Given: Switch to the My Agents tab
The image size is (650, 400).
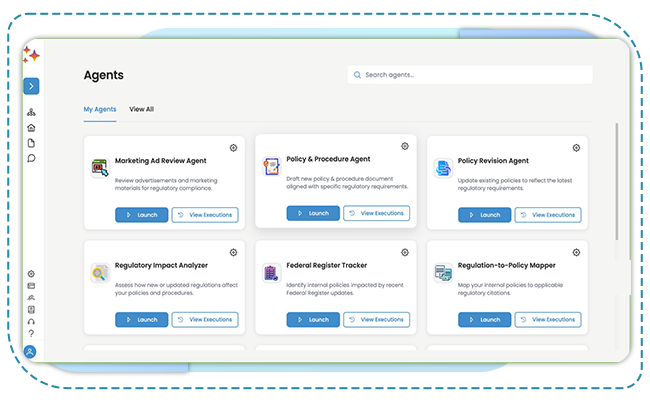Looking at the screenshot, I should pyautogui.click(x=100, y=109).
